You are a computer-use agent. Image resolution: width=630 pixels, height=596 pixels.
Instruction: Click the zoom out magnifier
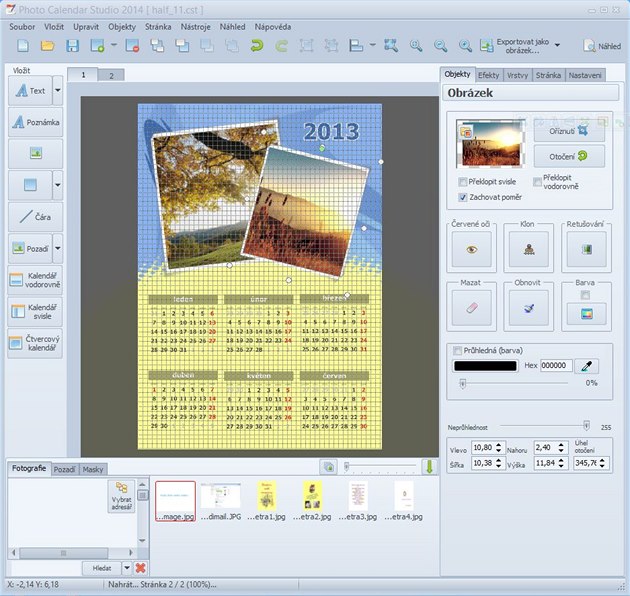(x=440, y=46)
